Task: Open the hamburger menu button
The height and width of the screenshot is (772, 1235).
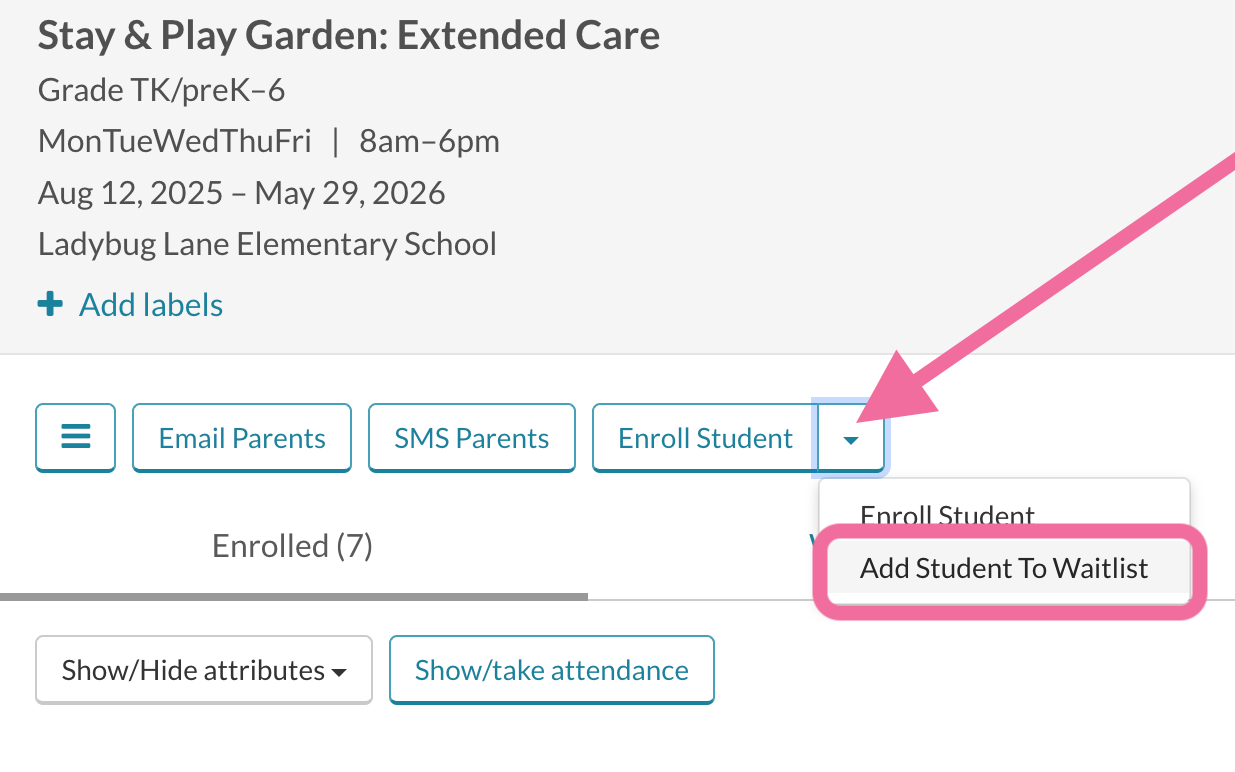Action: point(76,437)
